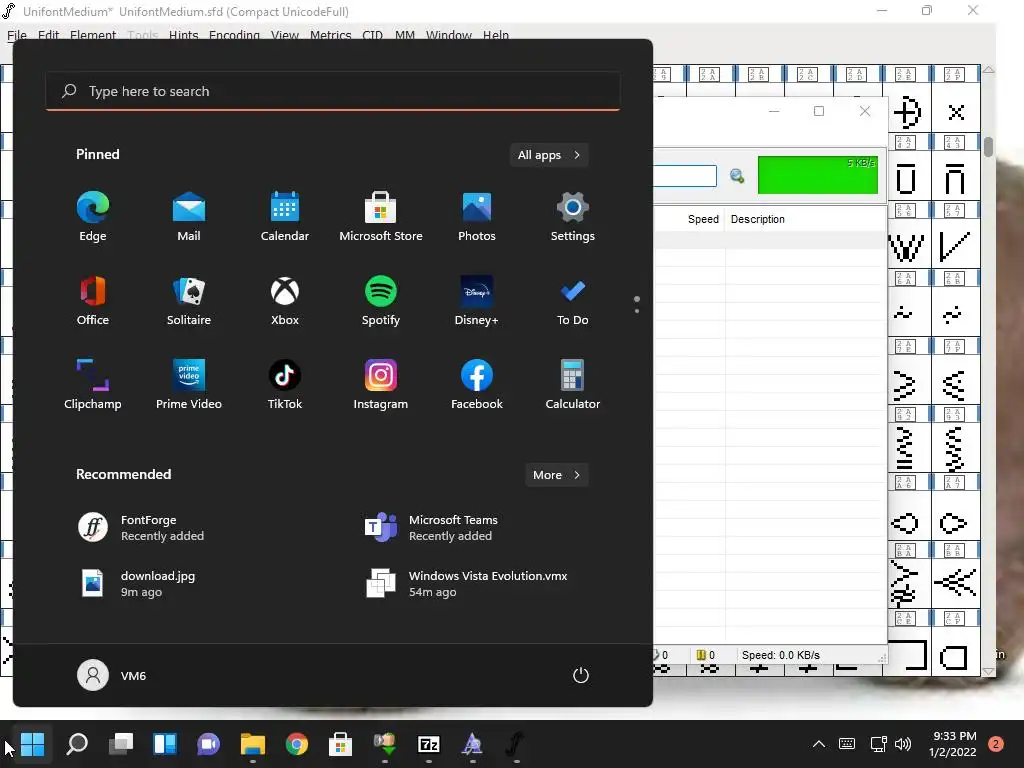
Task: Launch the Photos app
Action: 477,217
